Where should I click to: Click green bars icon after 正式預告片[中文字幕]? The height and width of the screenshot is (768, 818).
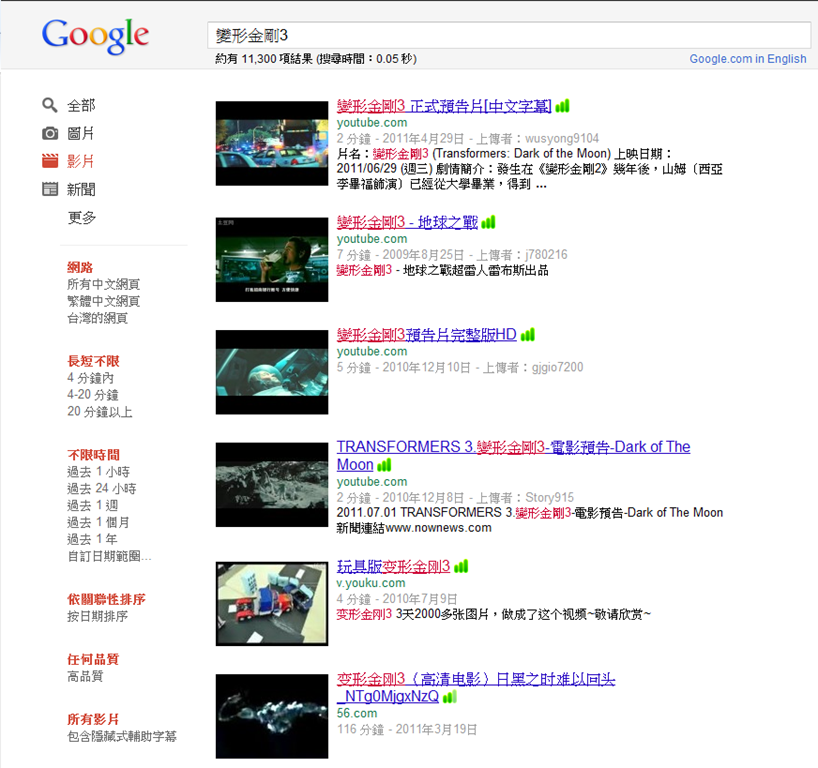[562, 106]
